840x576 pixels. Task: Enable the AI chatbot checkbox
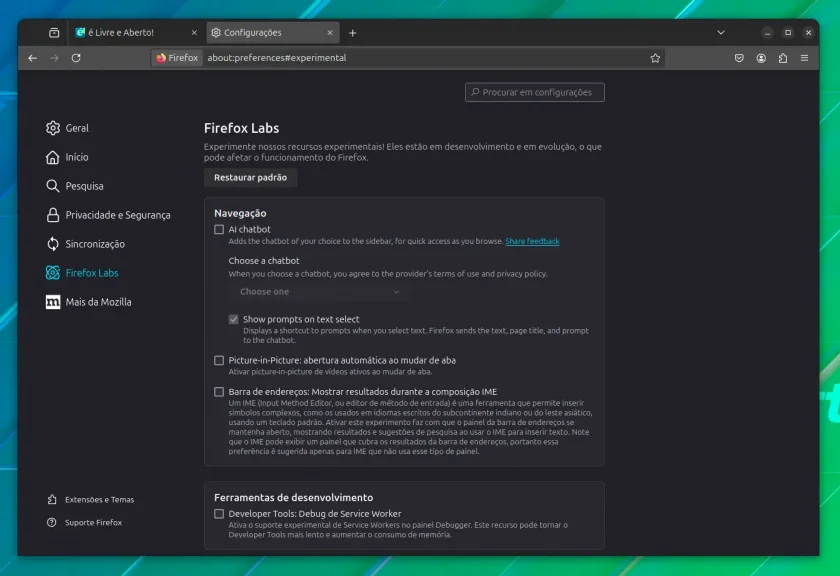(x=219, y=229)
